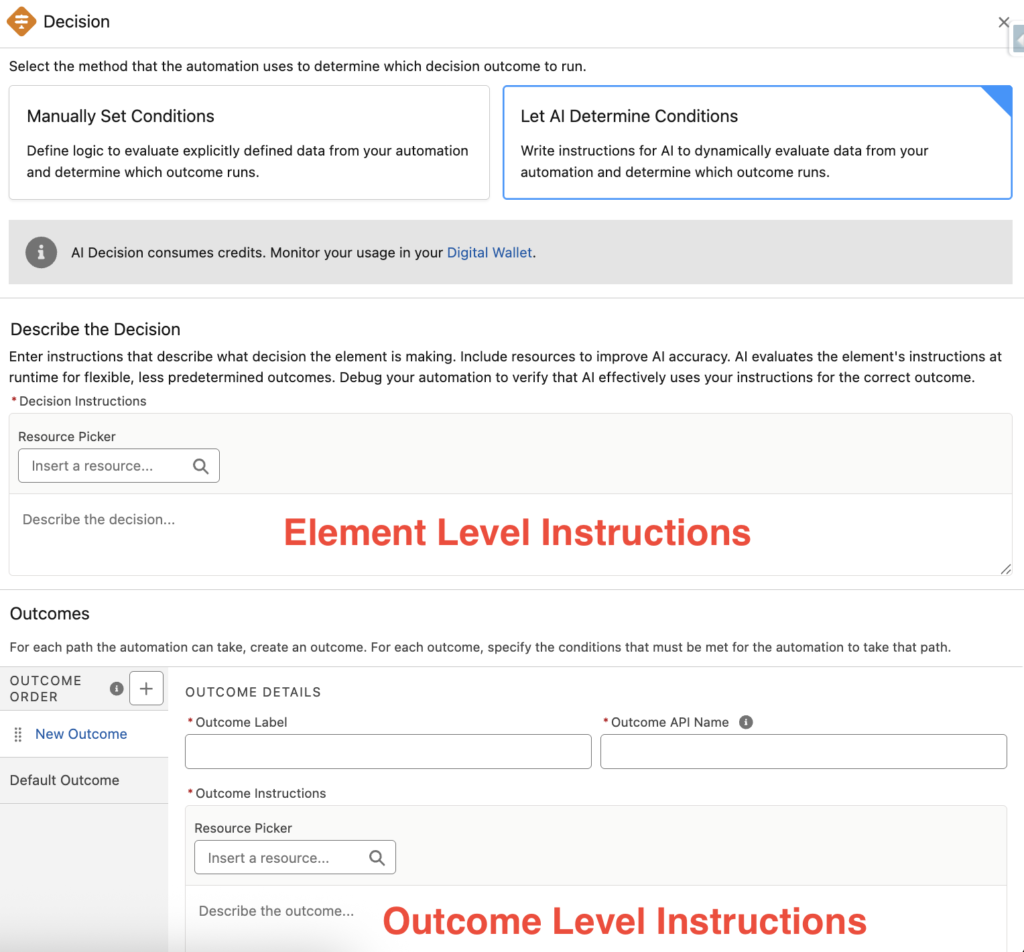Select Let AI Determine Conditions option
This screenshot has width=1024, height=952.
pos(757,142)
